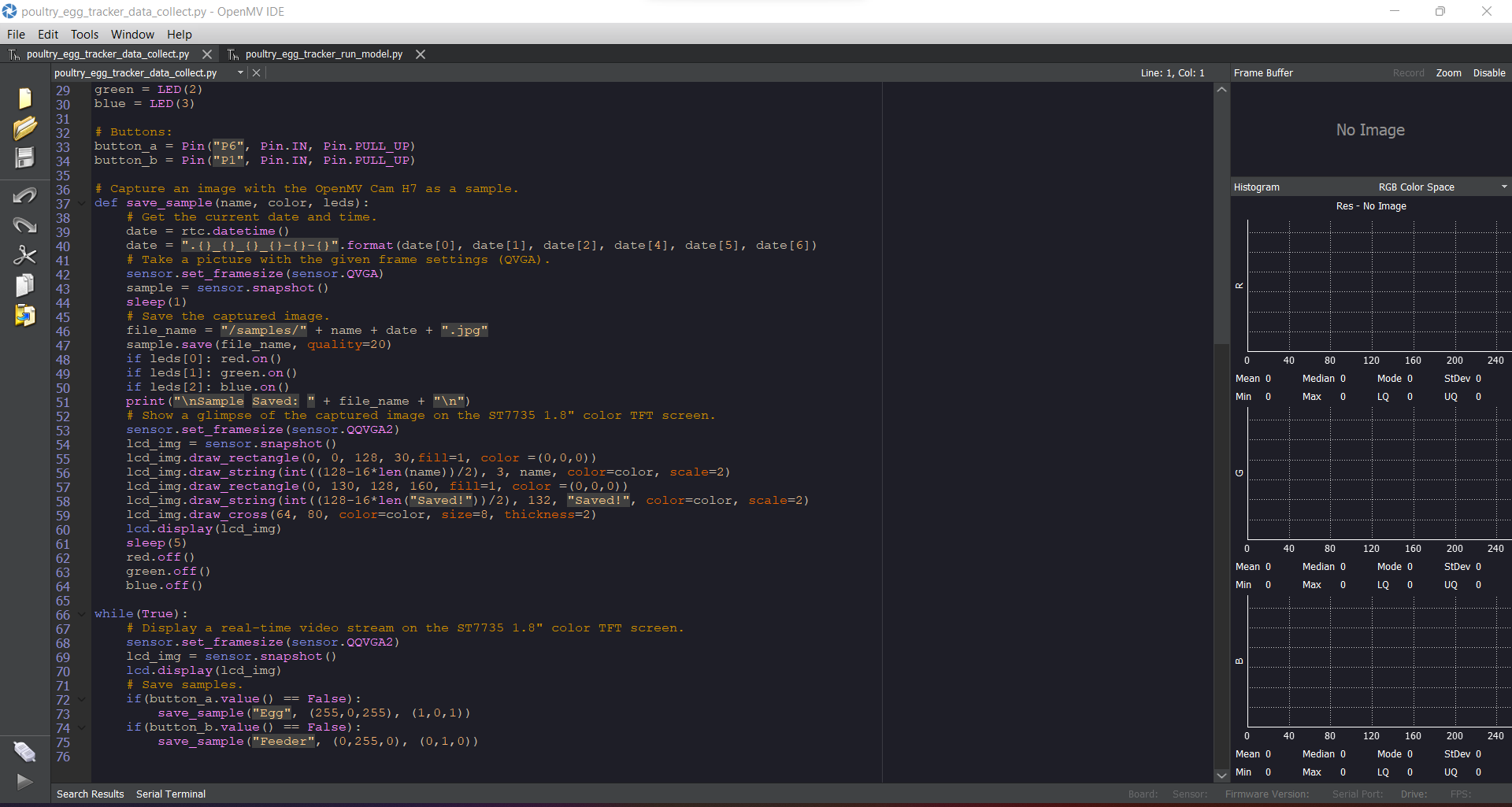
Task: Cut the selected code
Action: (26, 255)
